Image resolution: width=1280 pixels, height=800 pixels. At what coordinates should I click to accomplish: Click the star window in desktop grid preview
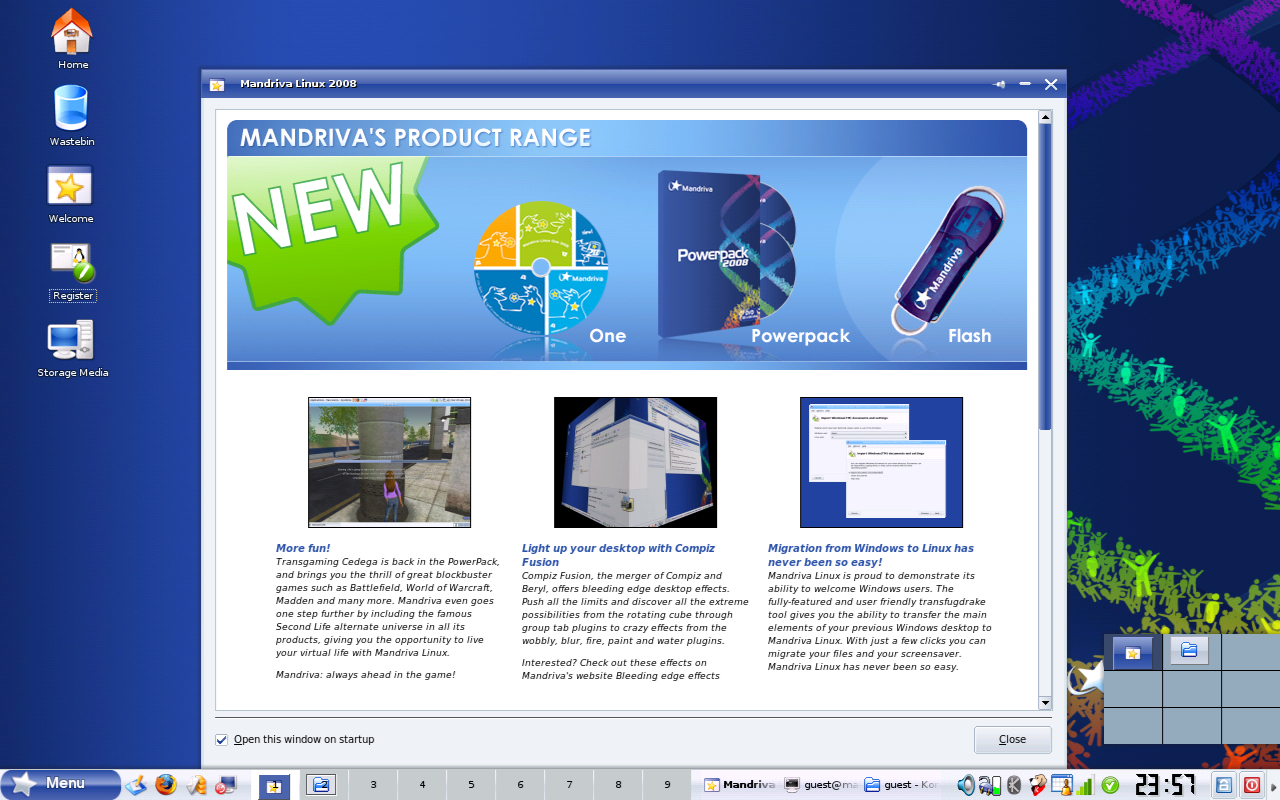pyautogui.click(x=1133, y=653)
